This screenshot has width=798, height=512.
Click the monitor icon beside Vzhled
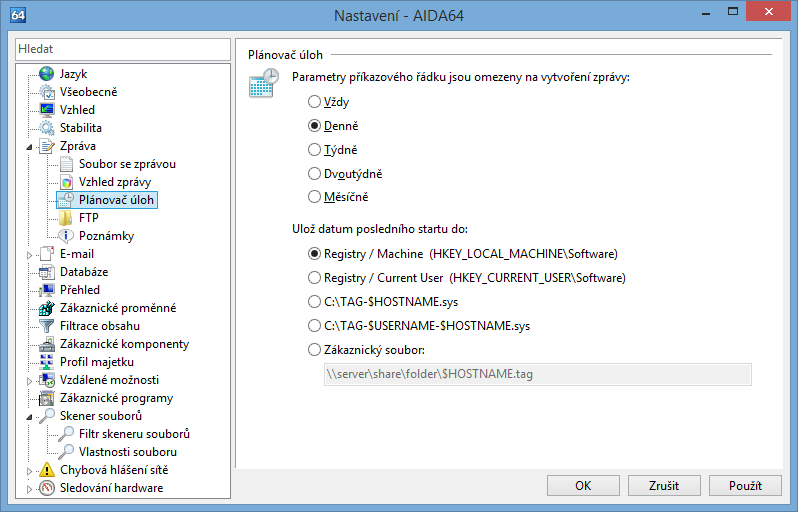pos(47,110)
